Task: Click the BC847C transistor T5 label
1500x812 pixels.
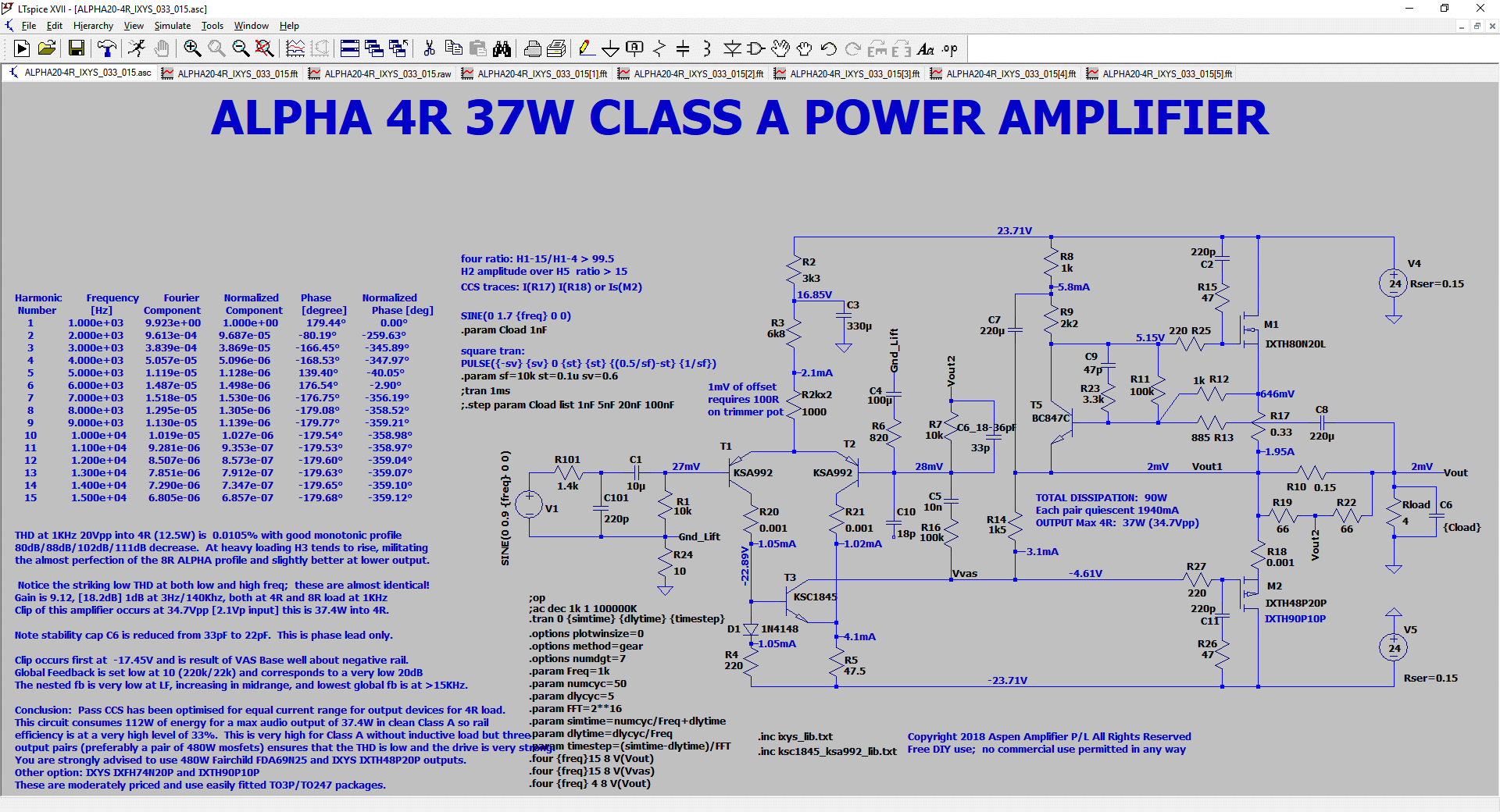Action: (x=1051, y=418)
